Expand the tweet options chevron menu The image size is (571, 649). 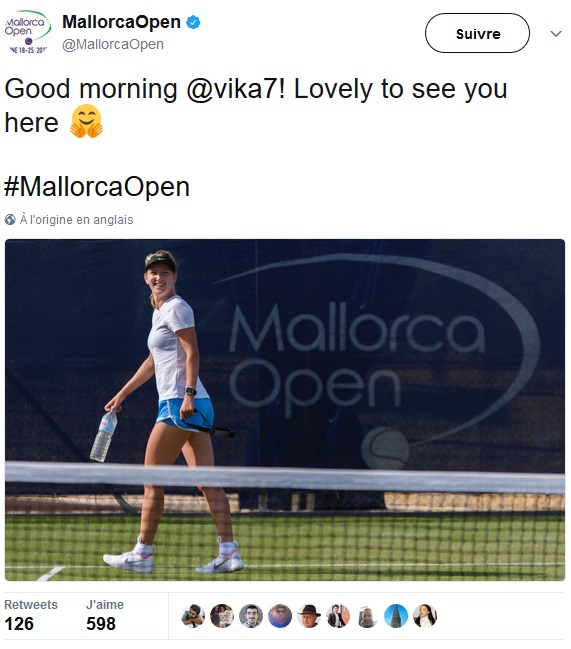click(x=556, y=34)
